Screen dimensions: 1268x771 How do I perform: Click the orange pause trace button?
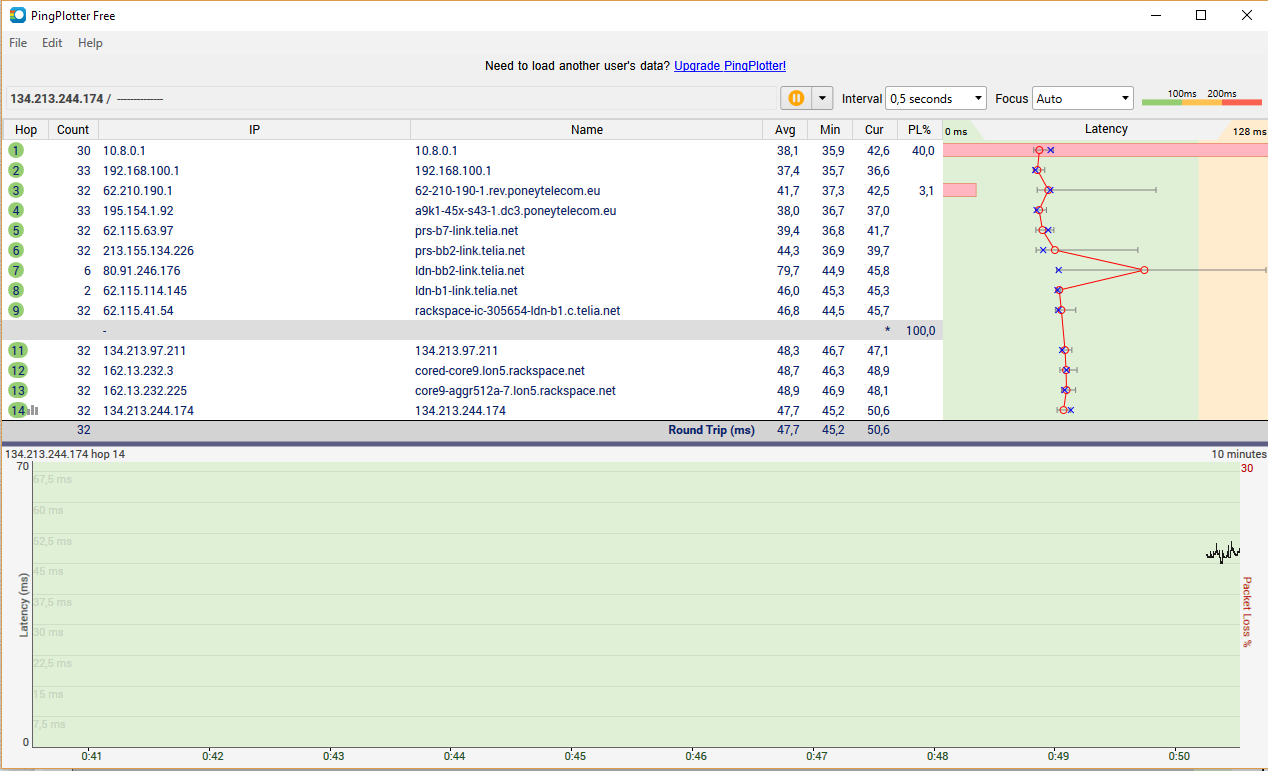click(796, 98)
